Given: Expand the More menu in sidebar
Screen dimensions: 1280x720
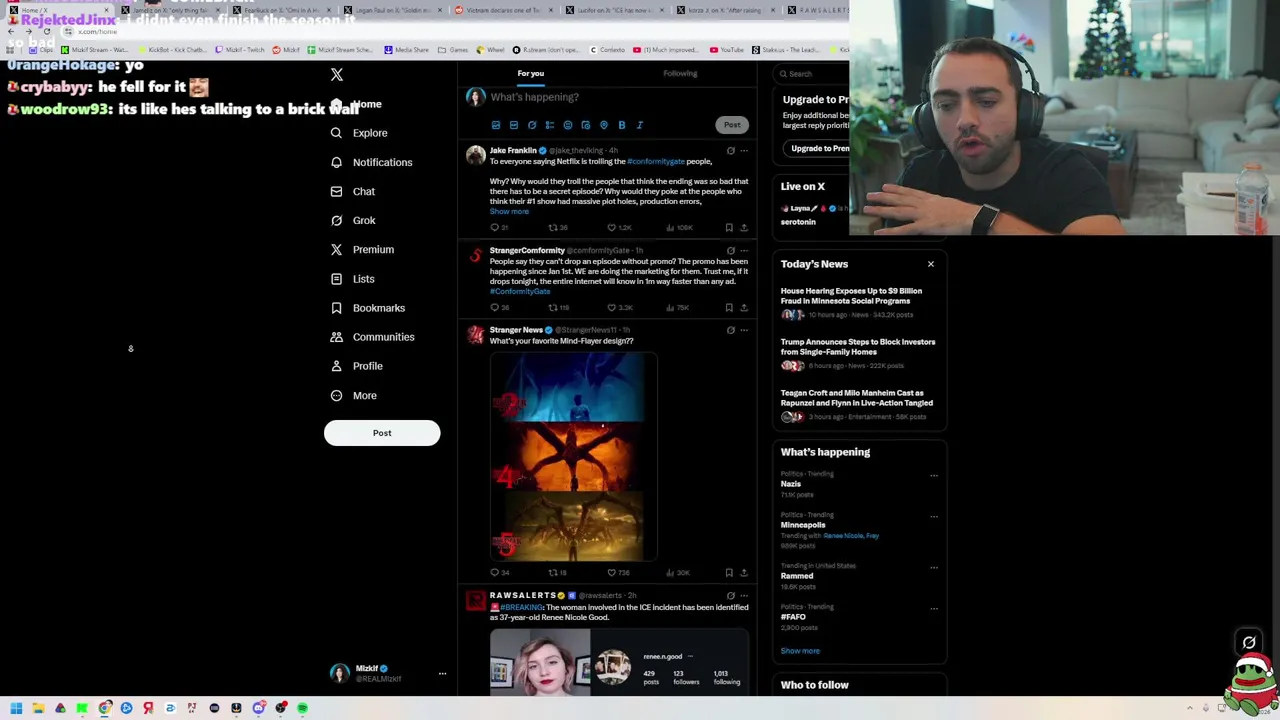Looking at the screenshot, I should tap(354, 395).
